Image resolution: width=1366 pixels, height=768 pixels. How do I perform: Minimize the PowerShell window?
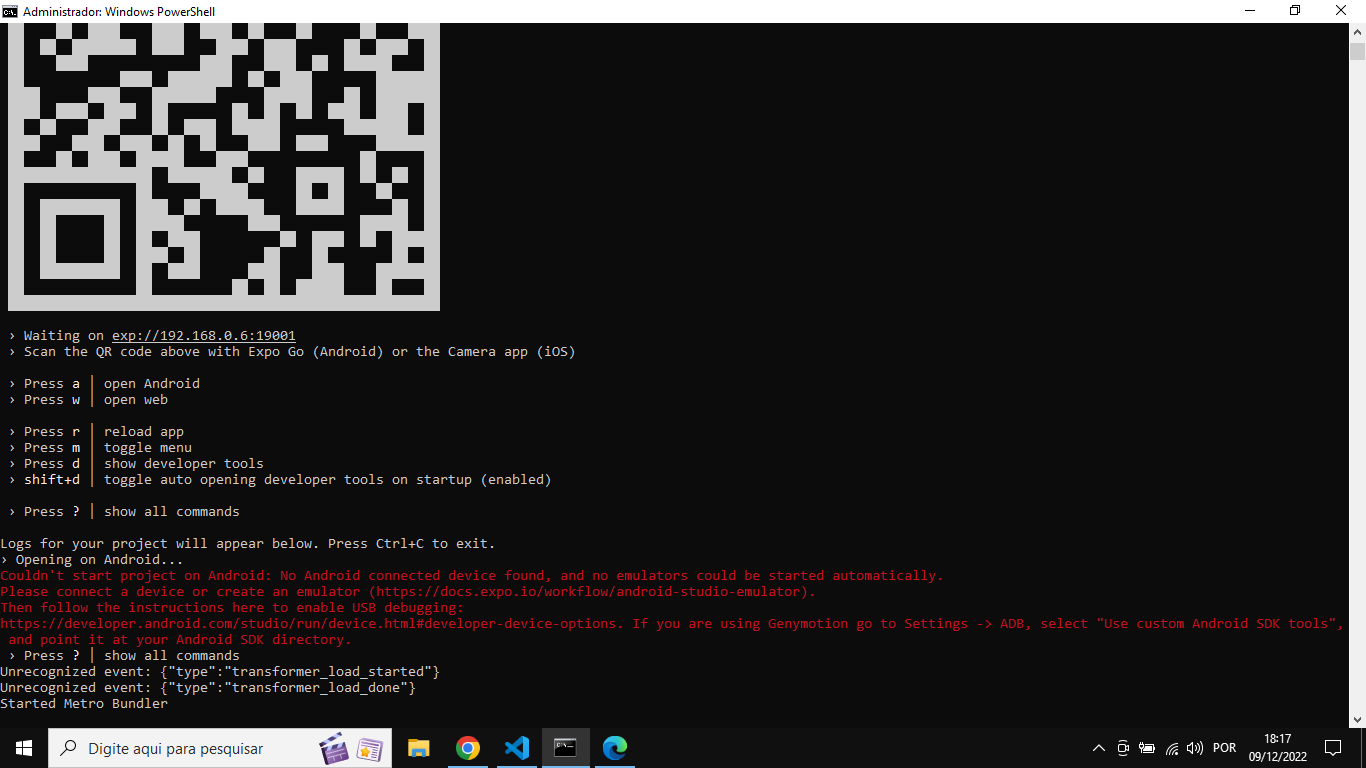[1250, 11]
